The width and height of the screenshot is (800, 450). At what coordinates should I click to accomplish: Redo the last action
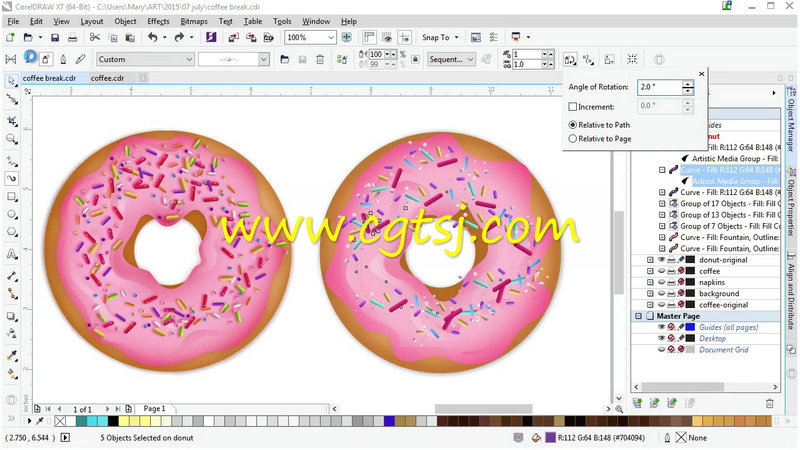click(179, 37)
